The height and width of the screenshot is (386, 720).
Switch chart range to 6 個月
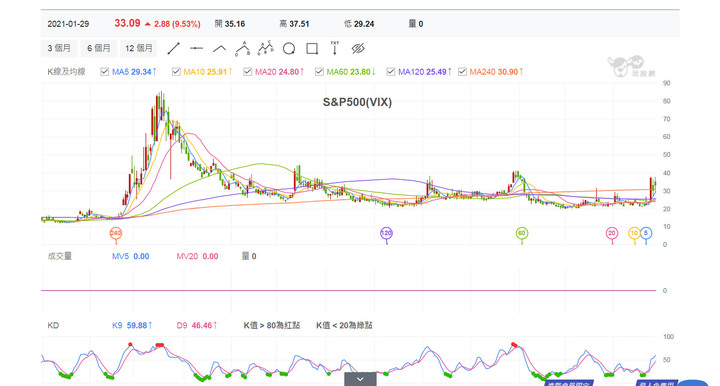point(99,48)
